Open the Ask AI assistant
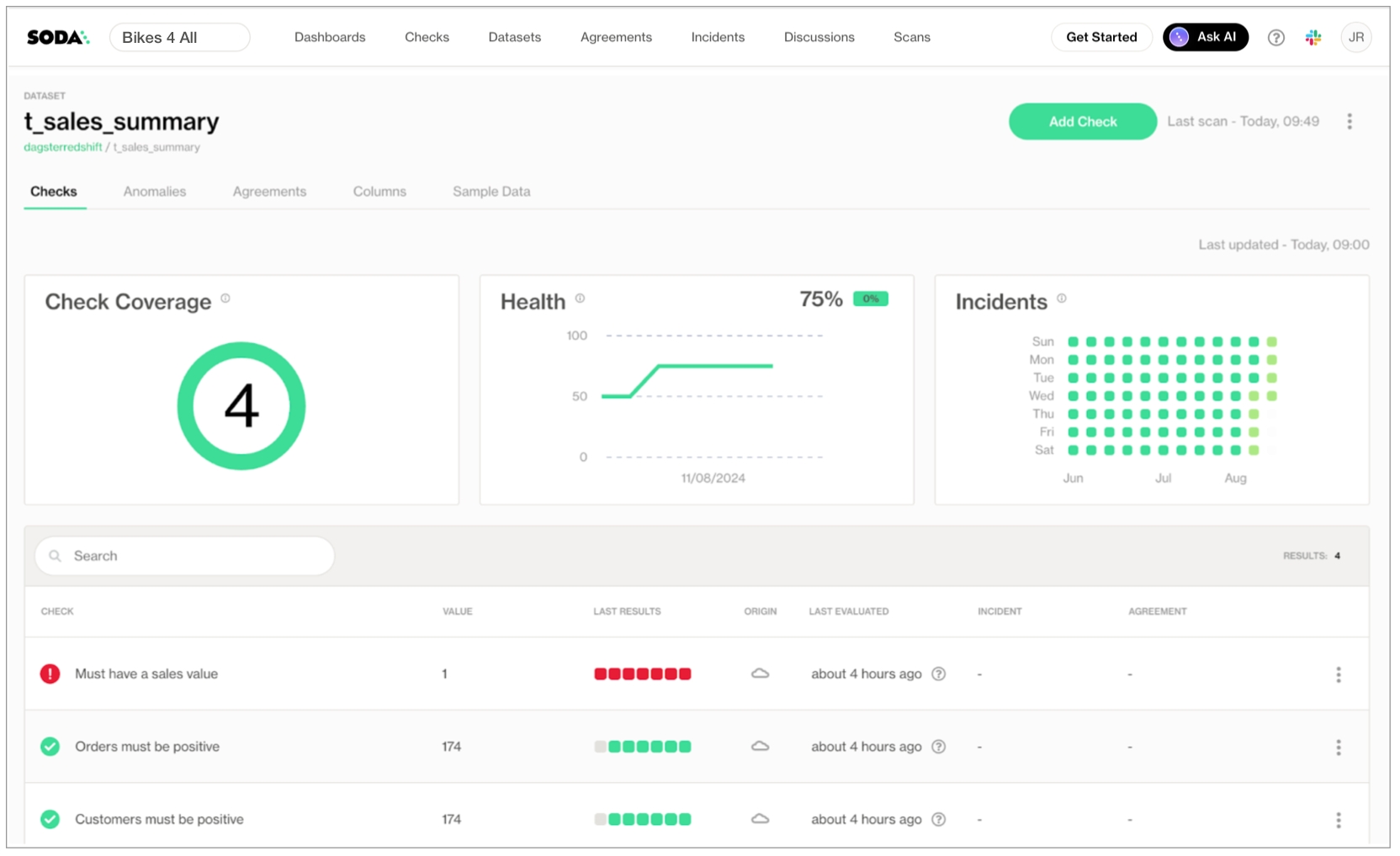Screen dimensions: 1400x856 pos(1205,37)
